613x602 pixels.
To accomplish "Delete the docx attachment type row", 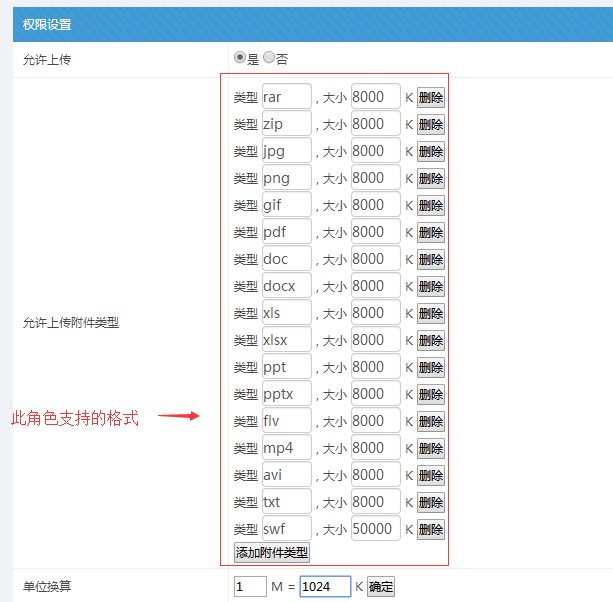I will tap(431, 287).
